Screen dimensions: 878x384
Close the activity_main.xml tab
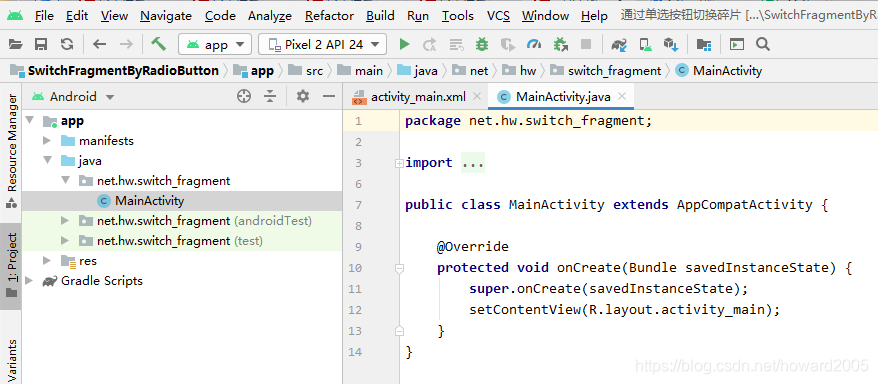click(x=477, y=96)
